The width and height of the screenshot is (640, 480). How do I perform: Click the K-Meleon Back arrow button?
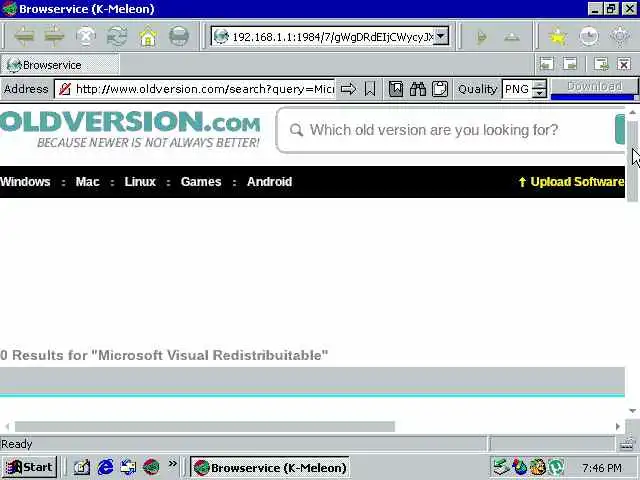click(24, 36)
